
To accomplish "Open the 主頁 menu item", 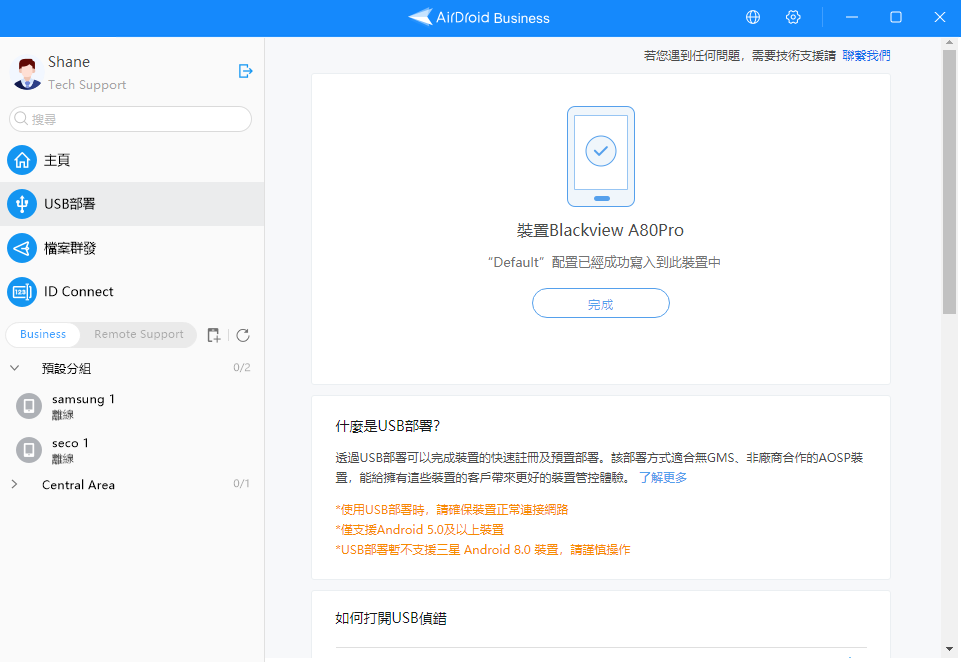I will (x=132, y=161).
